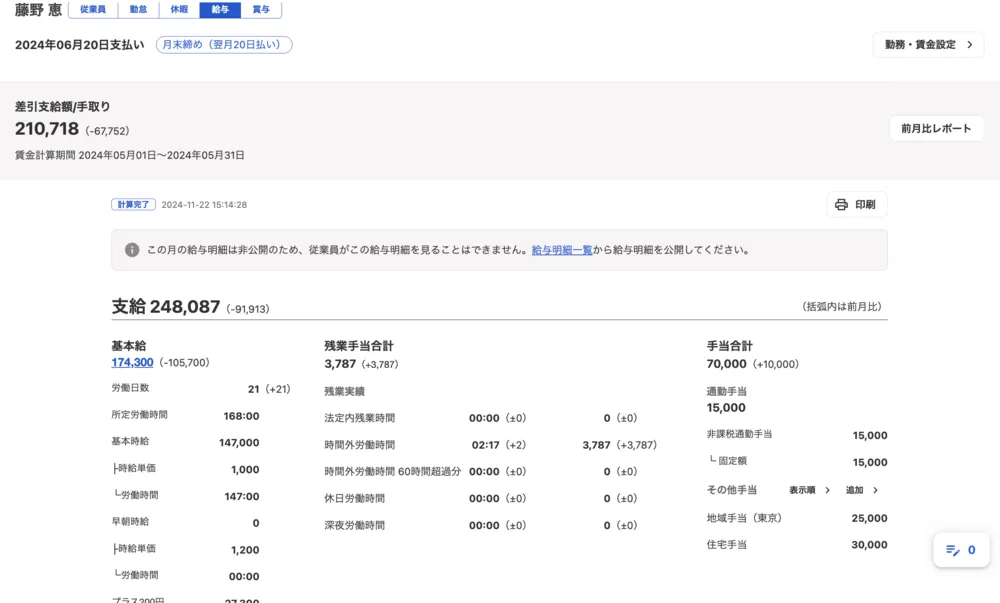Click the printer icon
The width and height of the screenshot is (1000, 603).
click(841, 205)
